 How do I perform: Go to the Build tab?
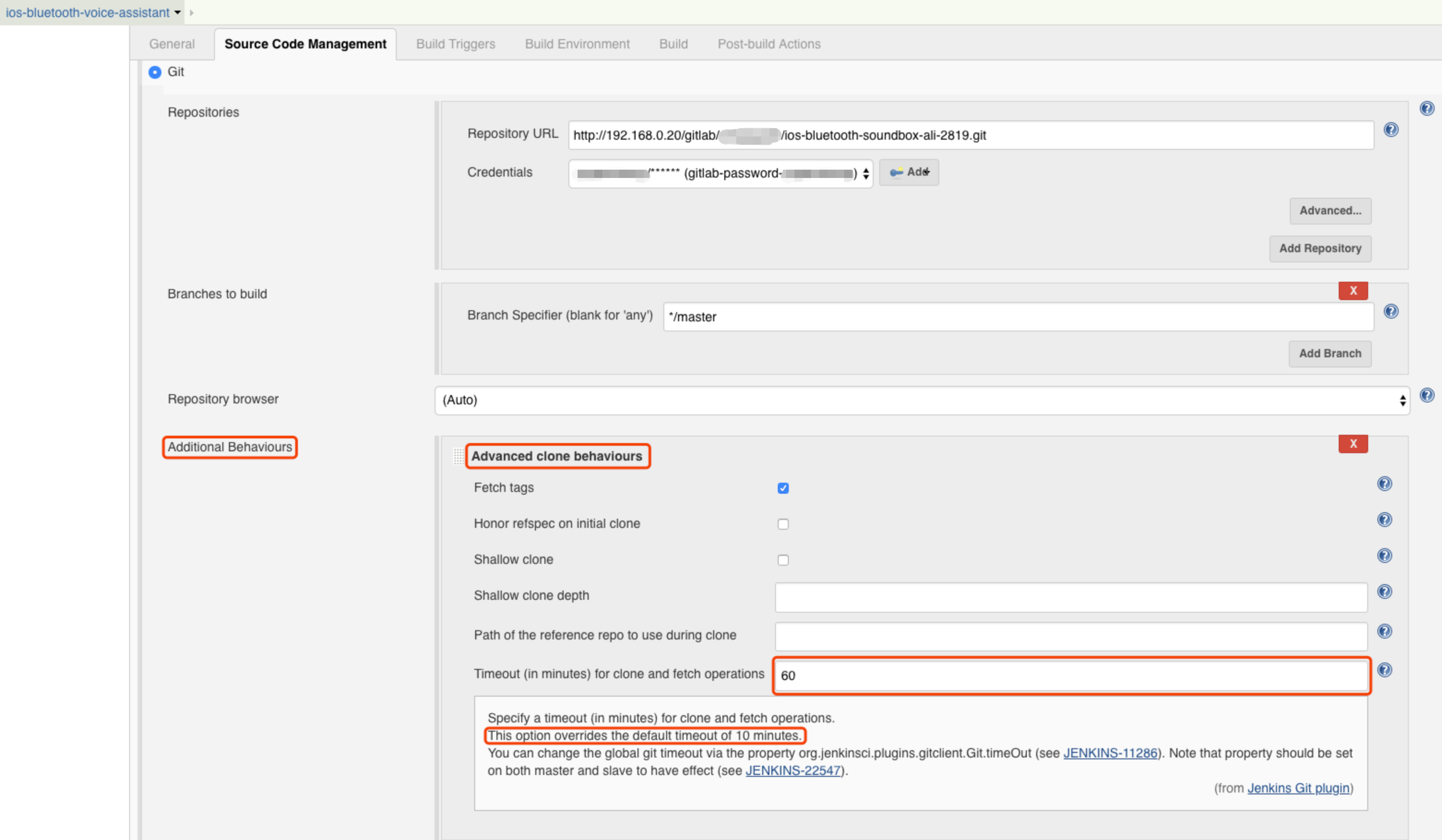673,44
